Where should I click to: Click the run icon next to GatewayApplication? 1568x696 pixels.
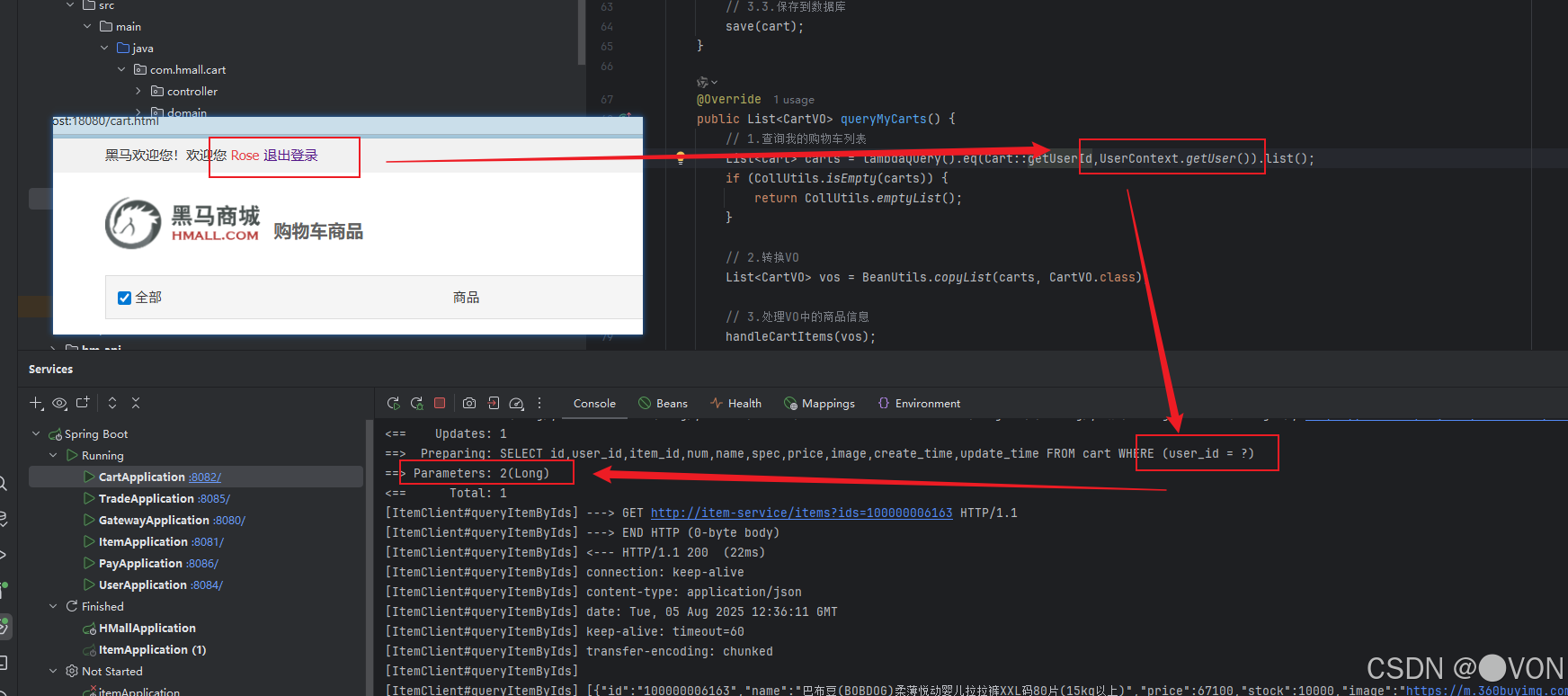point(89,520)
